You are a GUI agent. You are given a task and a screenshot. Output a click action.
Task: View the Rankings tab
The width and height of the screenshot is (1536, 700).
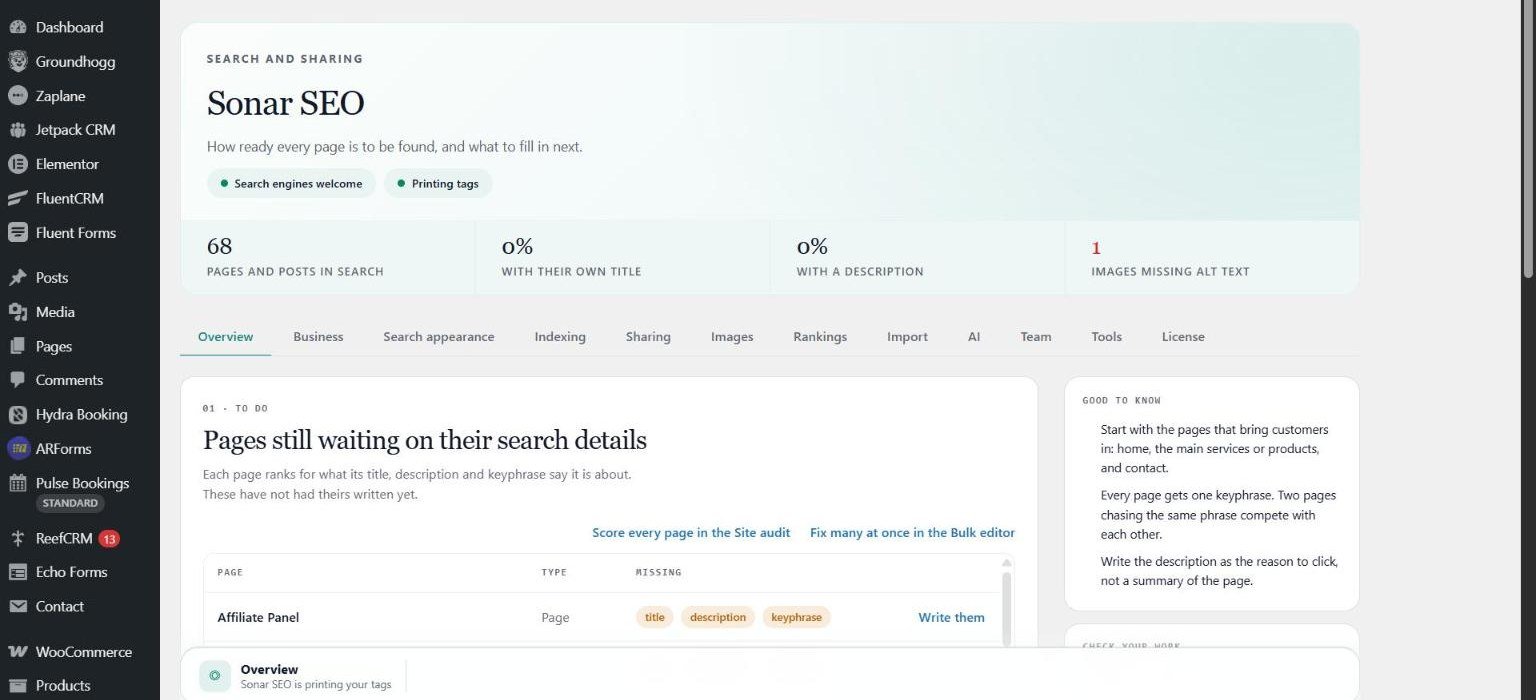tap(820, 337)
